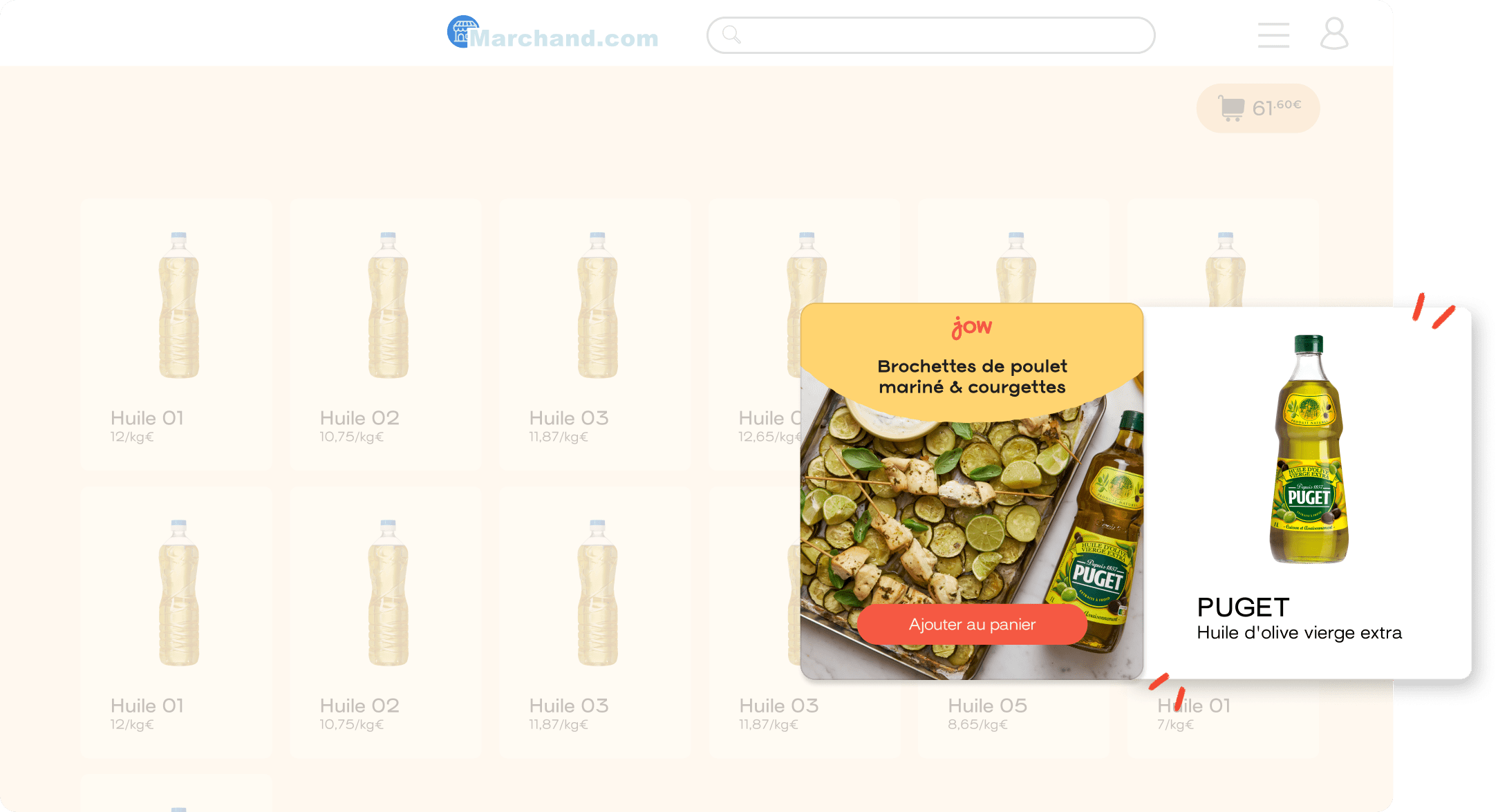Open the user account profile icon

click(1334, 33)
